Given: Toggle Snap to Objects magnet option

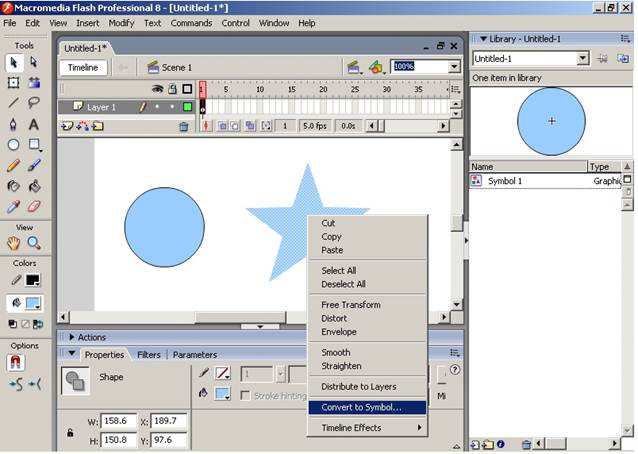Looking at the screenshot, I should pos(15,362).
